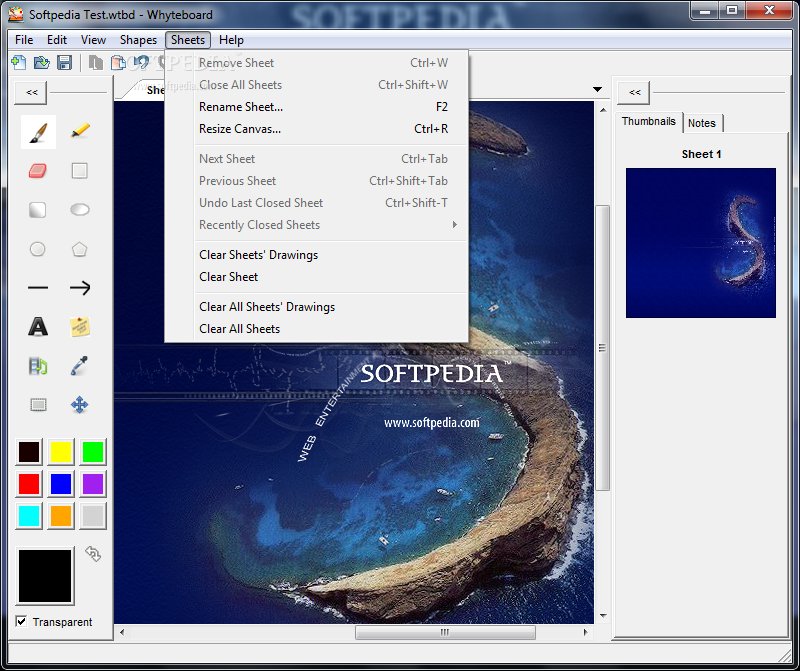Pick the orange palette color
The image size is (800, 671).
[x=61, y=516]
